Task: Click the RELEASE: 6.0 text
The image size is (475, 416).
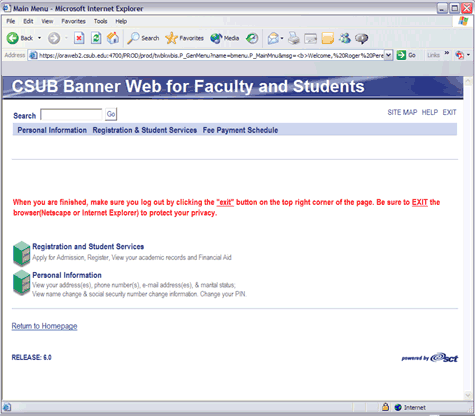Action: pos(31,357)
